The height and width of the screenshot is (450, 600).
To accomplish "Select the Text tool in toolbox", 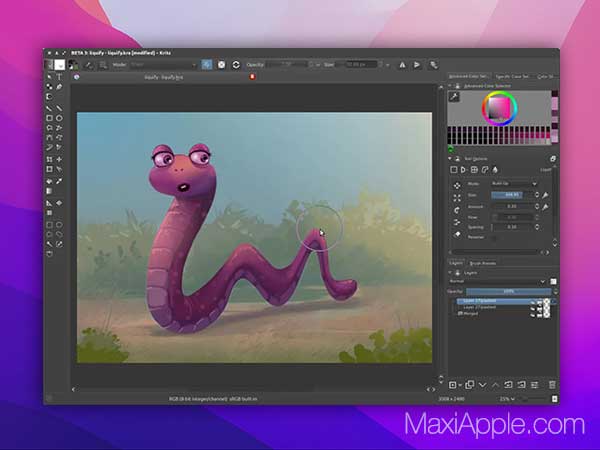I will point(59,77).
